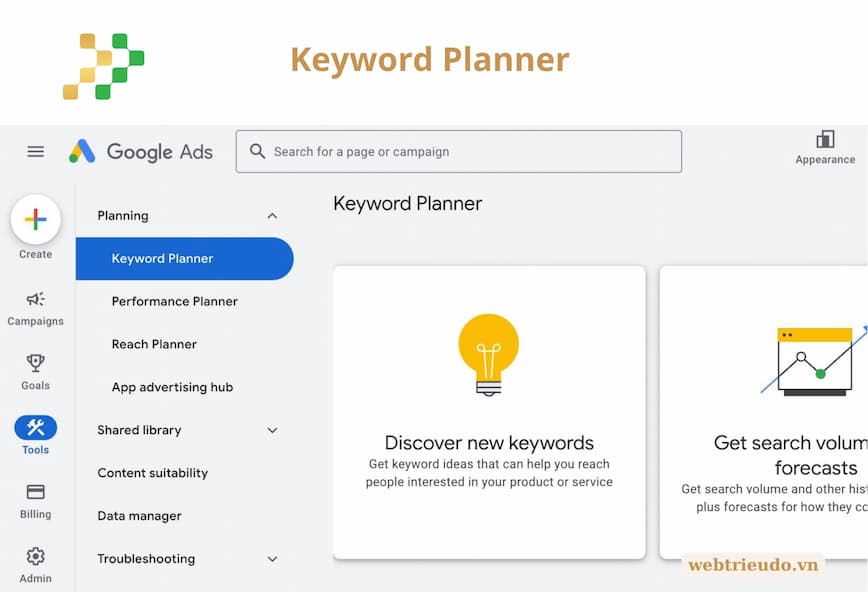Open Admin gear icon
This screenshot has height=592, width=868.
(x=35, y=556)
